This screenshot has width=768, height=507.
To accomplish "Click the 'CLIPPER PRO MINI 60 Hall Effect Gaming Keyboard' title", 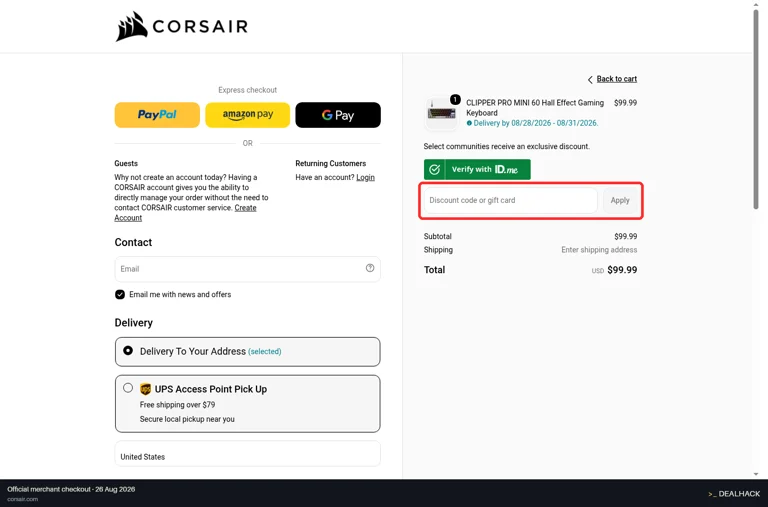I will [535, 108].
